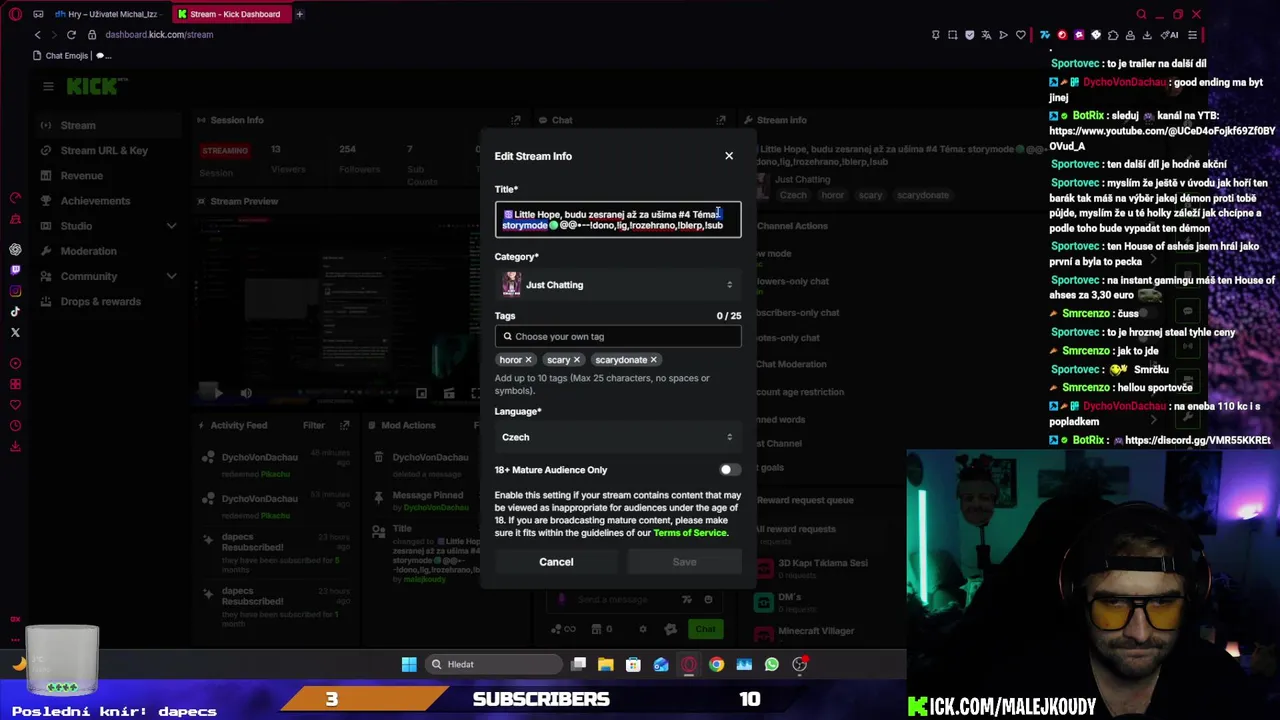Open the Category dropdown showing Just Chatting
This screenshot has height=720, width=1280.
[x=618, y=285]
